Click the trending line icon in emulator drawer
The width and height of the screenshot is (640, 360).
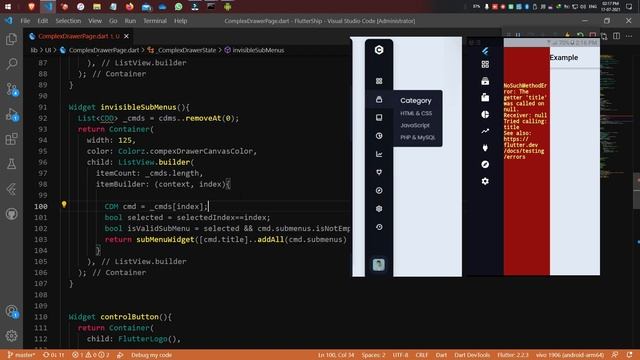click(x=485, y=131)
